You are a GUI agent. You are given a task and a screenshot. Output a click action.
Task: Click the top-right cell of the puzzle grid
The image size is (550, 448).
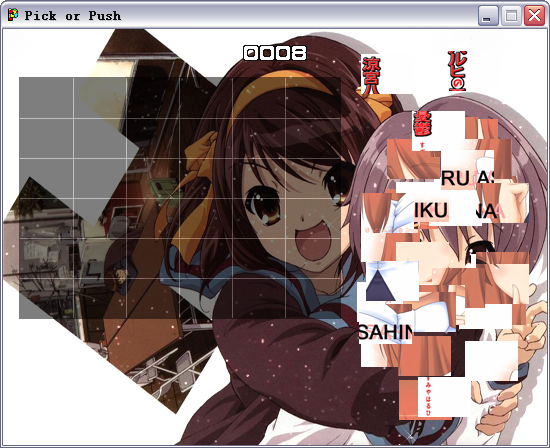coord(314,98)
